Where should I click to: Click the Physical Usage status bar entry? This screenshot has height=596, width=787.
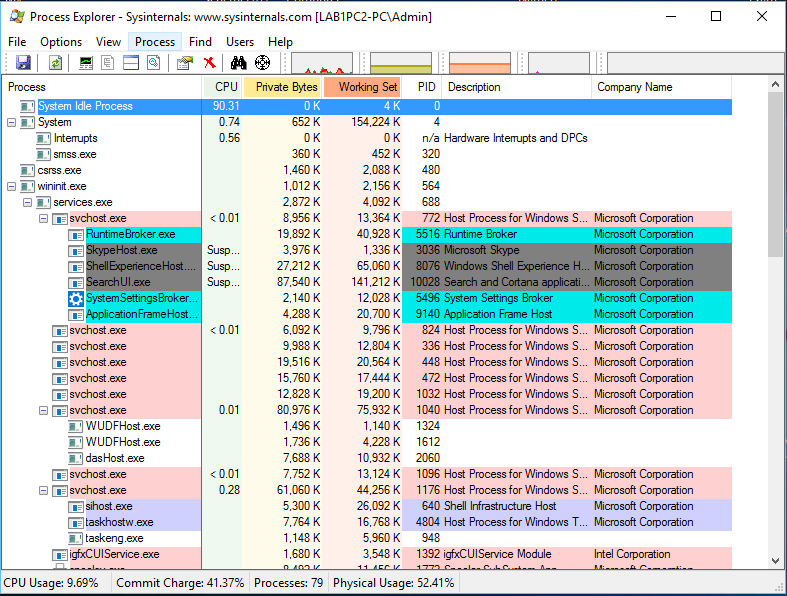point(394,583)
